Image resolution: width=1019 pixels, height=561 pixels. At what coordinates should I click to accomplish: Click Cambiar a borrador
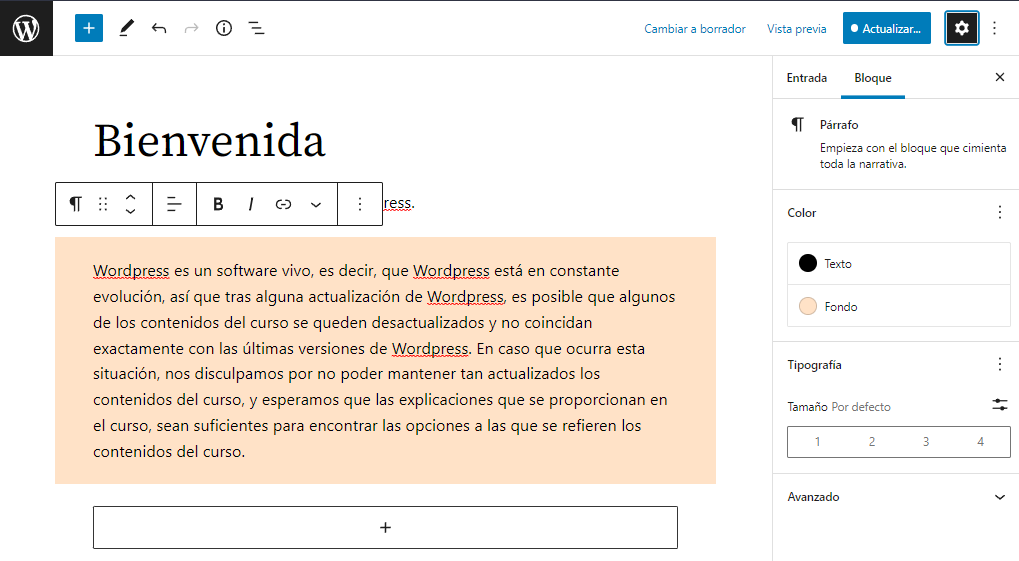click(695, 29)
